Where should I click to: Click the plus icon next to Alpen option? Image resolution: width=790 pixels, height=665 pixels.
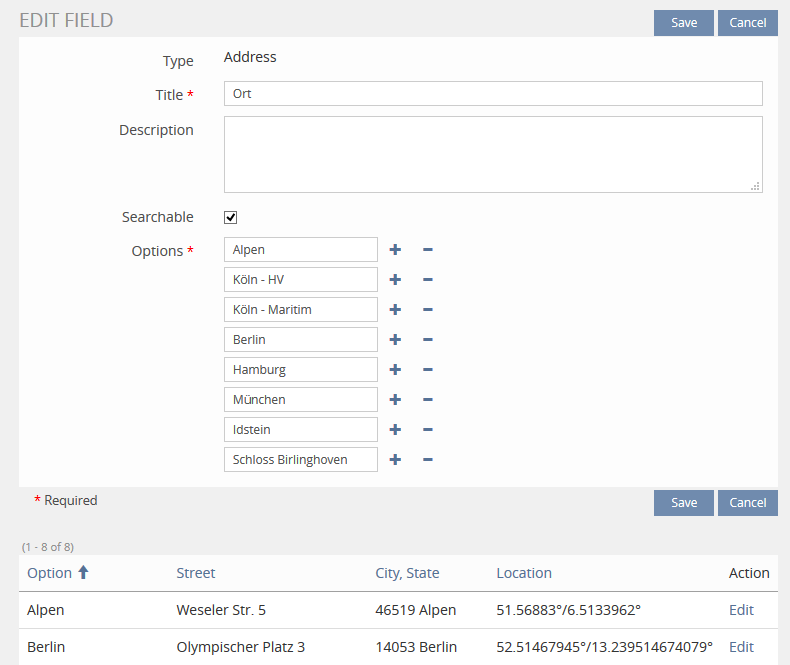(395, 250)
